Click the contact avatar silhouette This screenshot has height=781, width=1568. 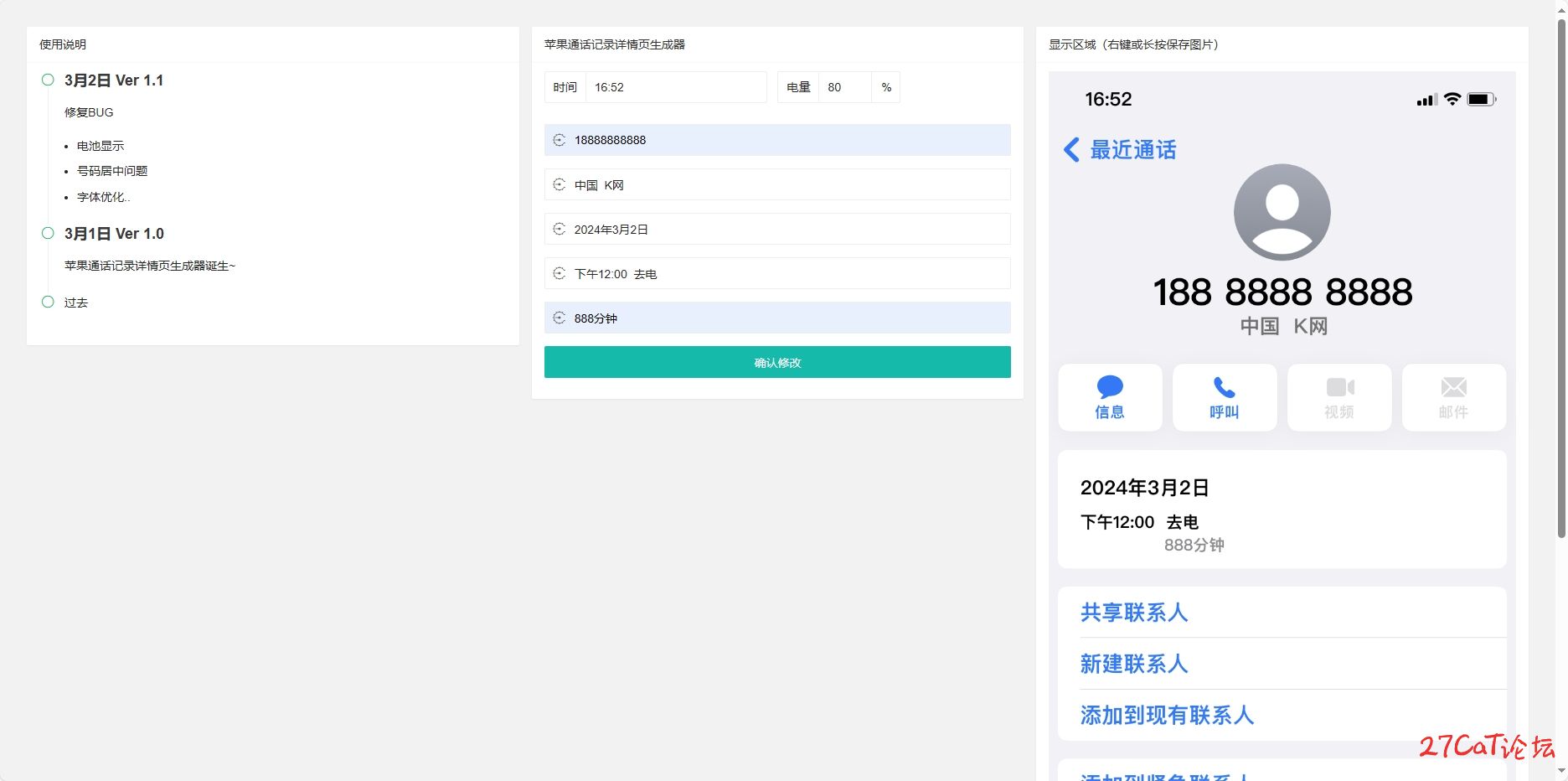pyautogui.click(x=1282, y=212)
